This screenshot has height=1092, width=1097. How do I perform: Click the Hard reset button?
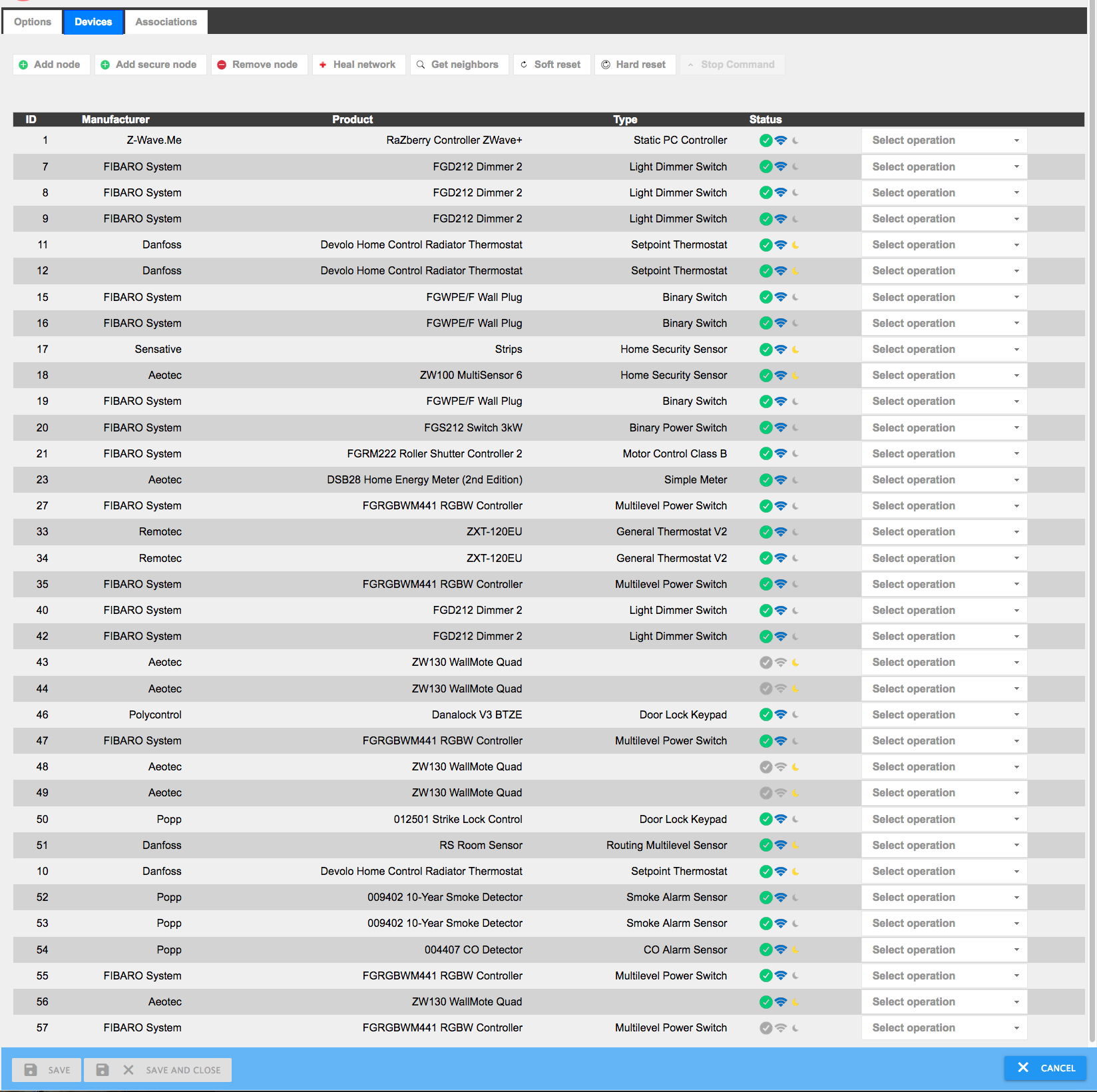tap(635, 65)
